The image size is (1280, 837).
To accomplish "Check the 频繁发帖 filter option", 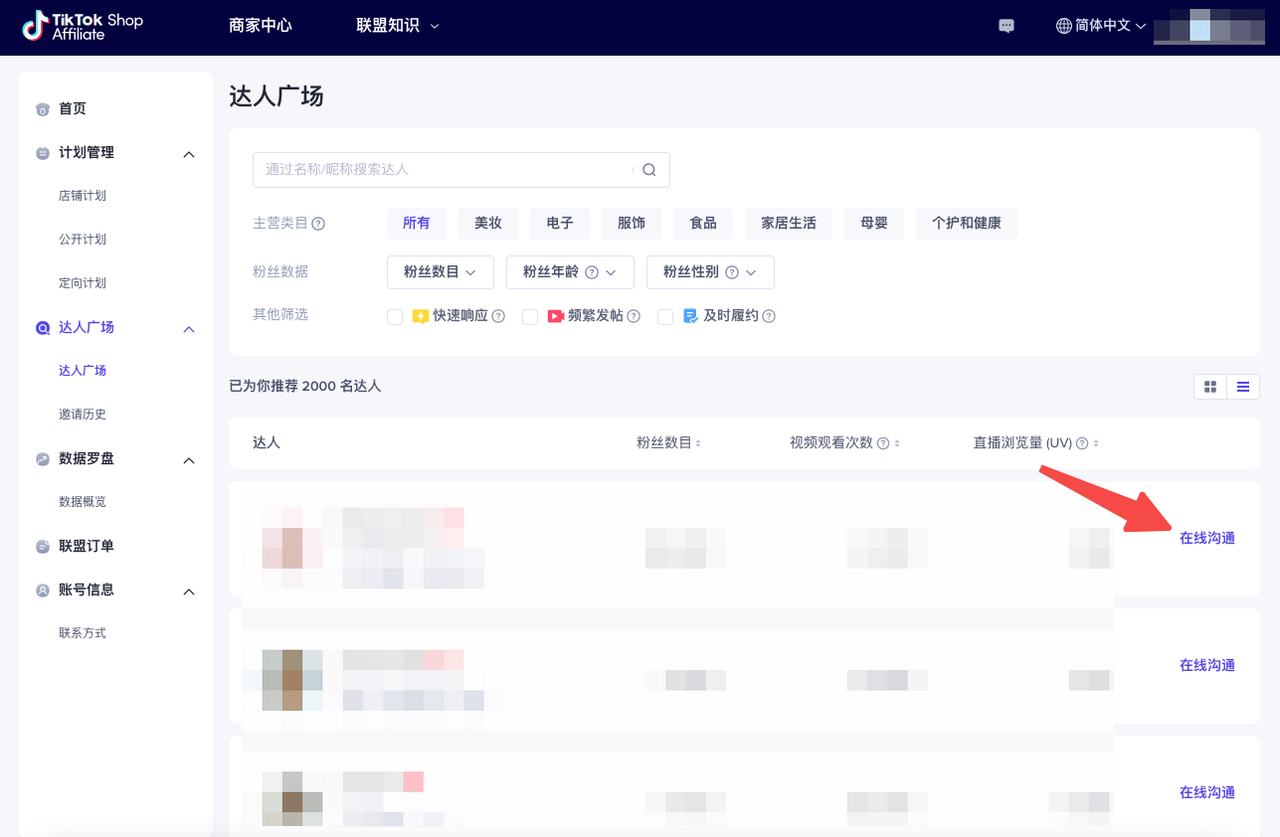I will (x=530, y=315).
